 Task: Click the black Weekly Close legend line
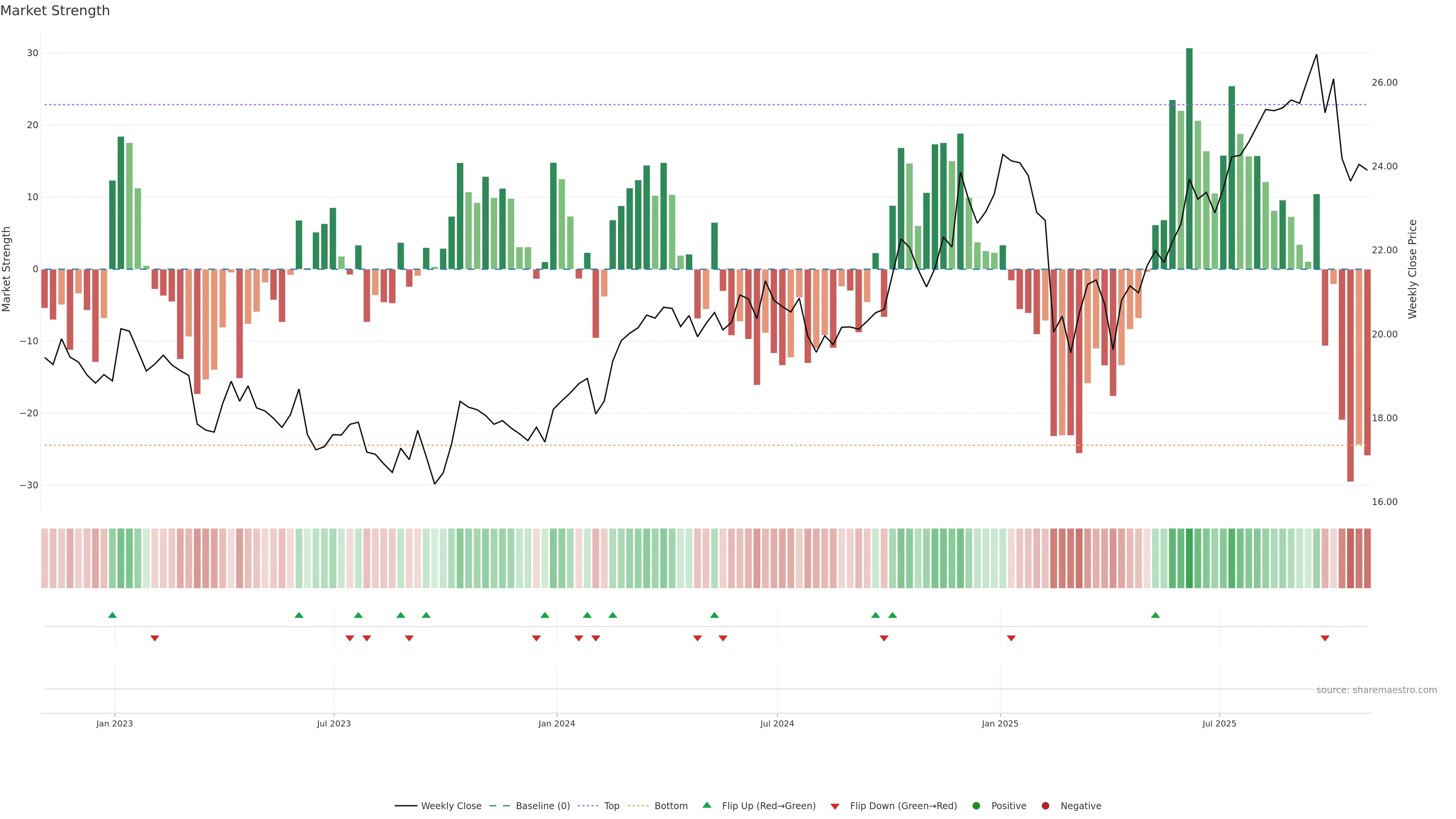click(406, 805)
